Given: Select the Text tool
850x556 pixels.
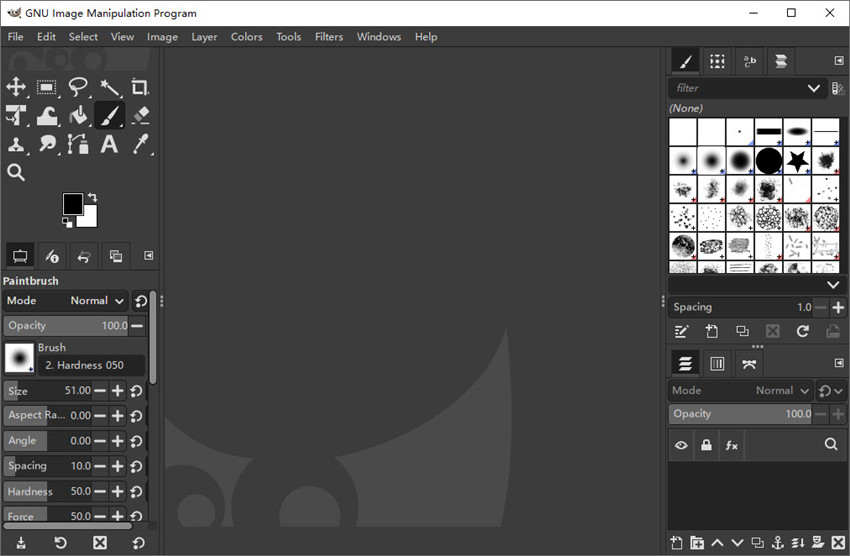Looking at the screenshot, I should pos(110,144).
